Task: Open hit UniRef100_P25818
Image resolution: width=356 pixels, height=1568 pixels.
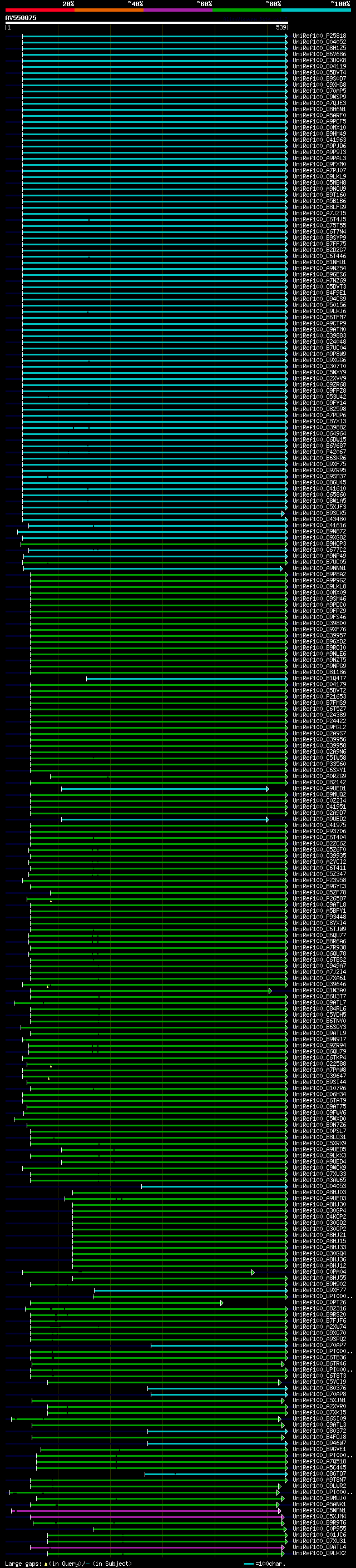Action: point(319,37)
